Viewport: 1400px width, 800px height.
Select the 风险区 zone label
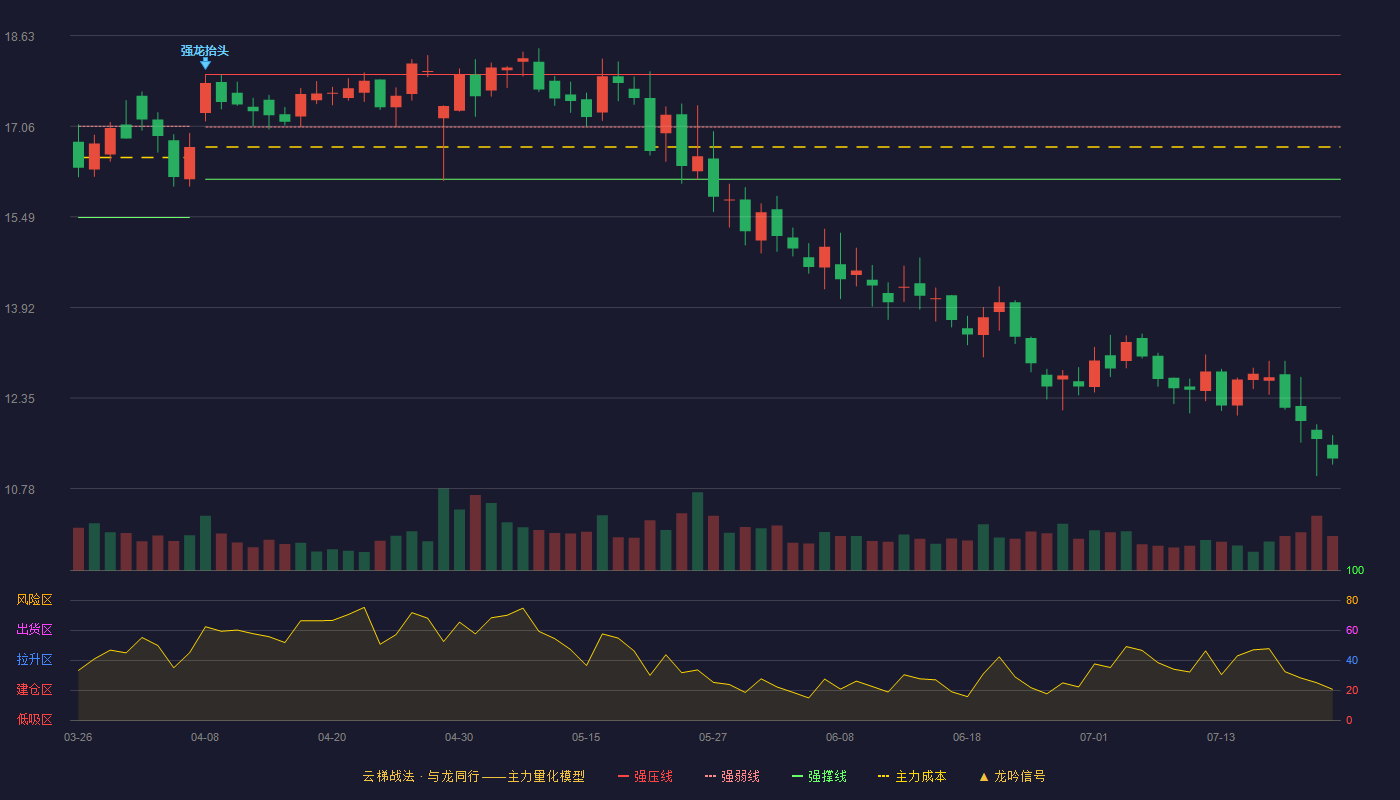(34, 600)
